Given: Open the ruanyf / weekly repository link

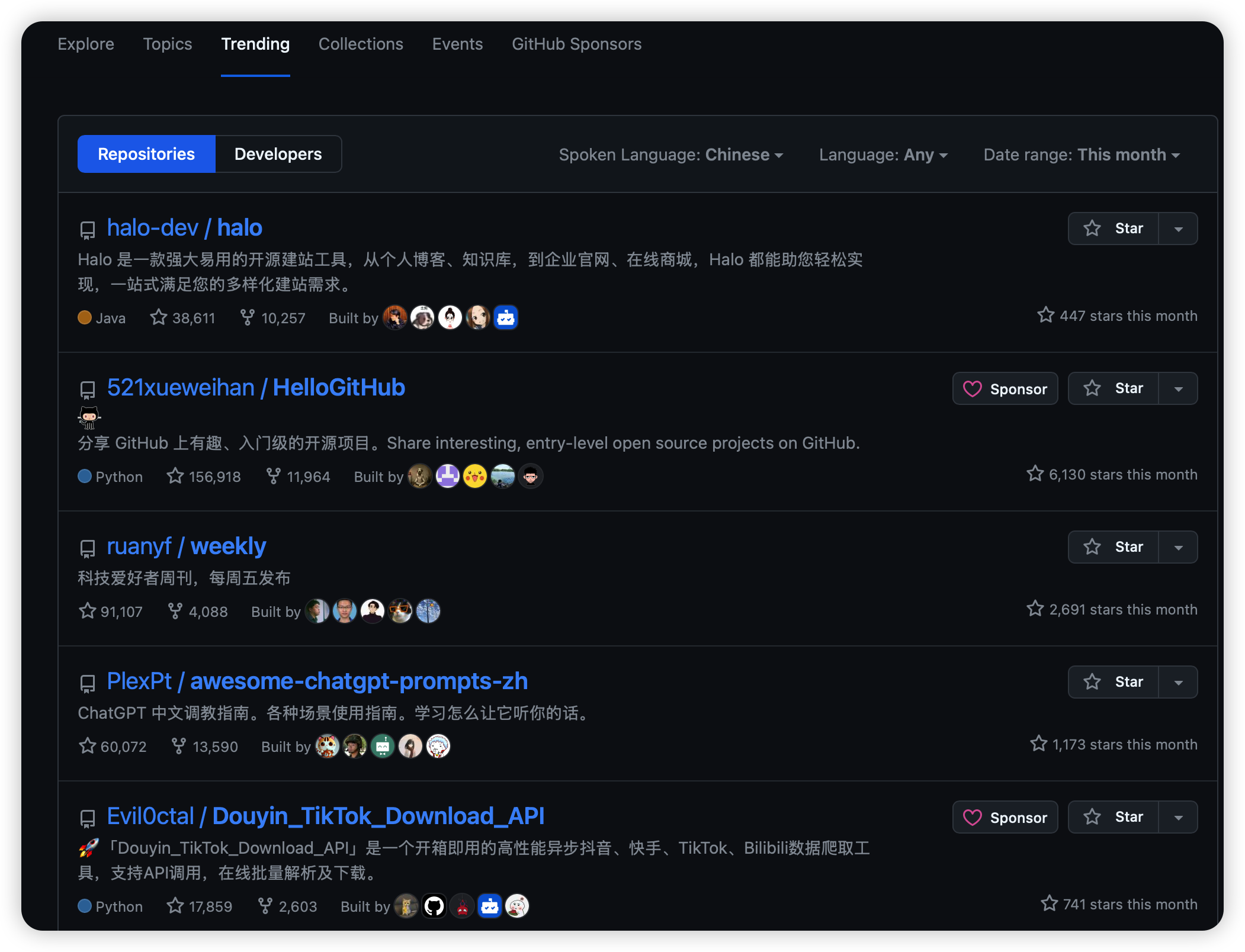Looking at the screenshot, I should (x=187, y=546).
